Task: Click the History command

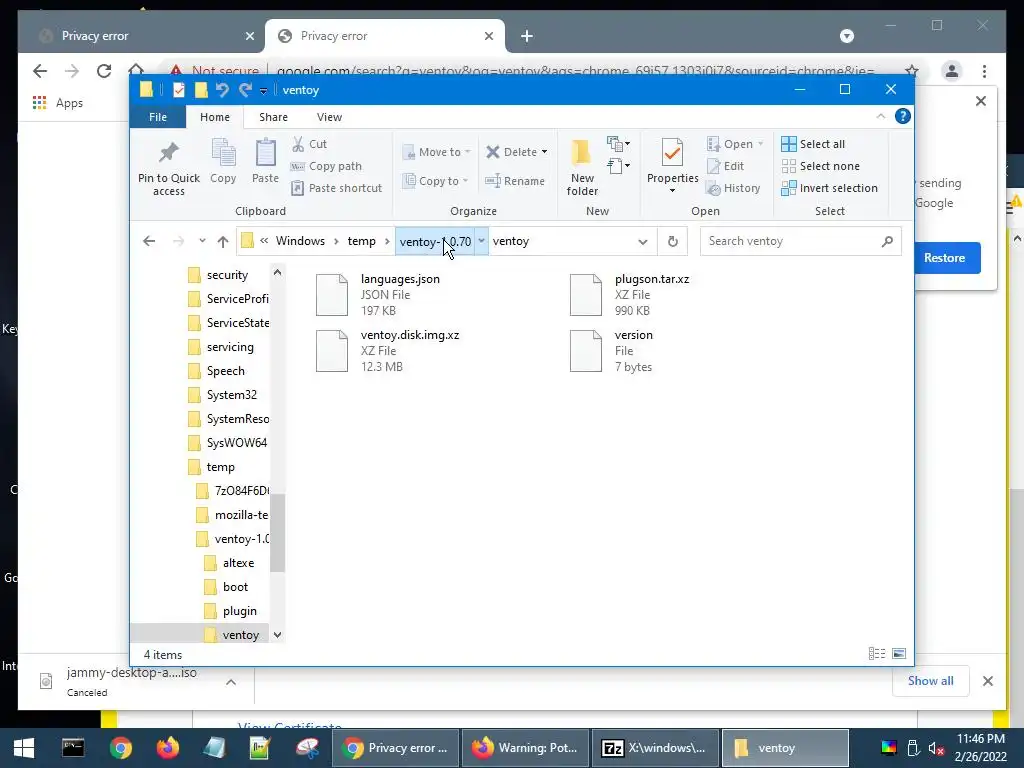Action: pyautogui.click(x=733, y=188)
